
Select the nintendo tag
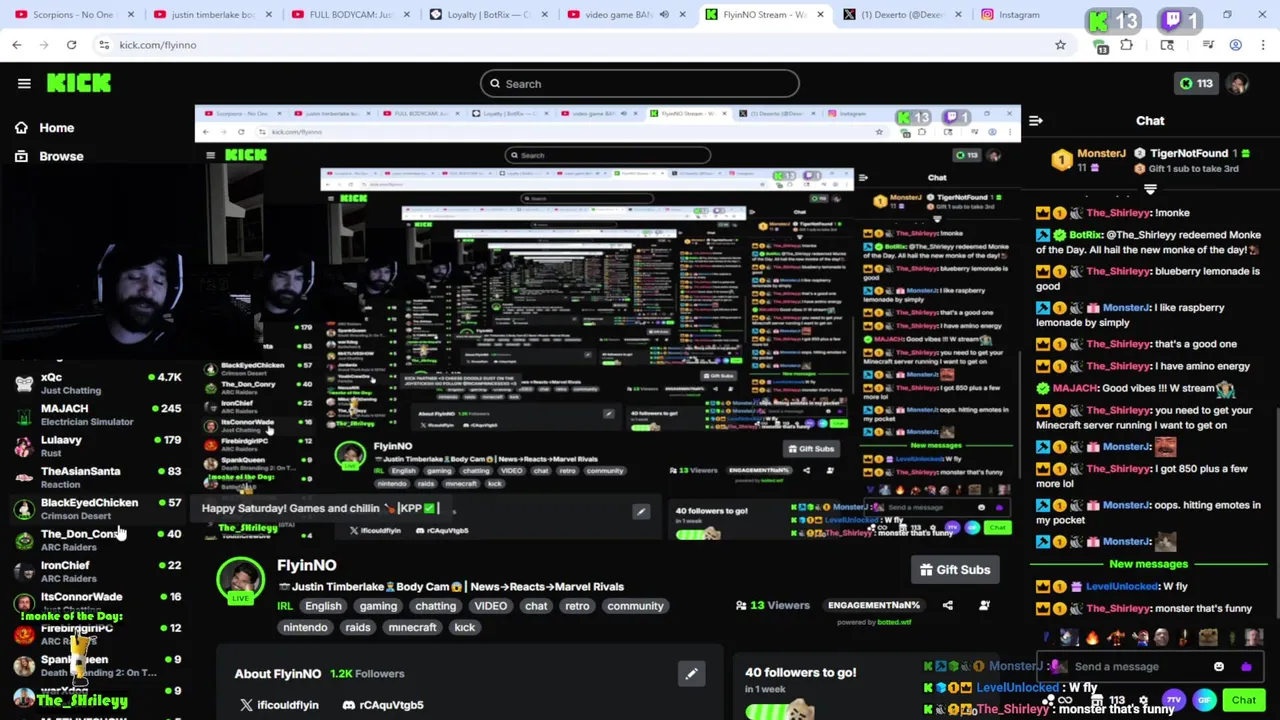pyautogui.click(x=305, y=628)
